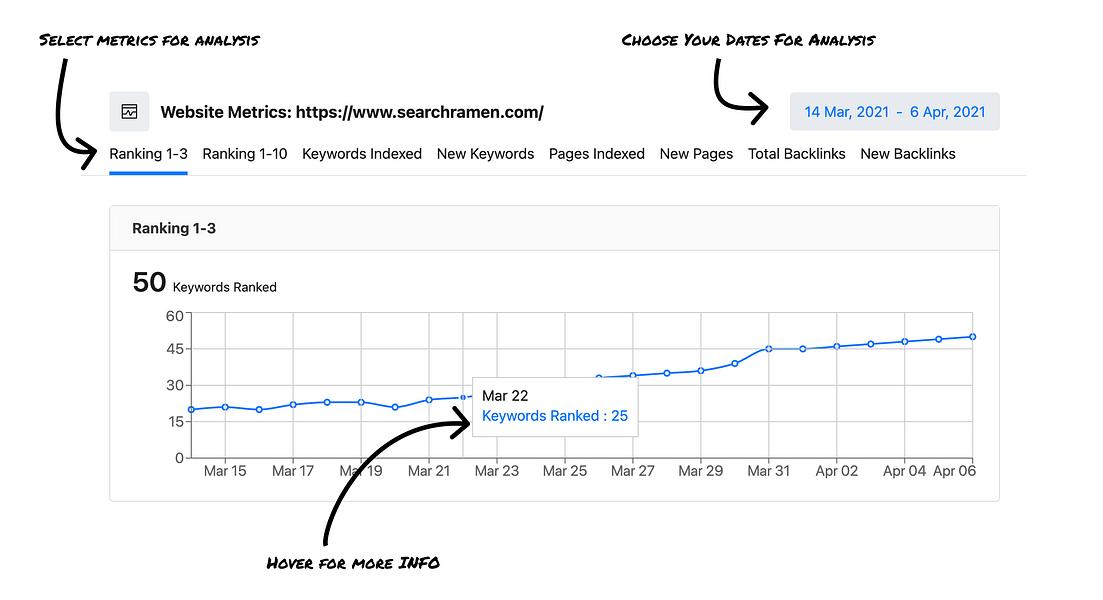This screenshot has width=1103, height=600.
Task: Click the 45 y-axis label
Action: coord(174,349)
